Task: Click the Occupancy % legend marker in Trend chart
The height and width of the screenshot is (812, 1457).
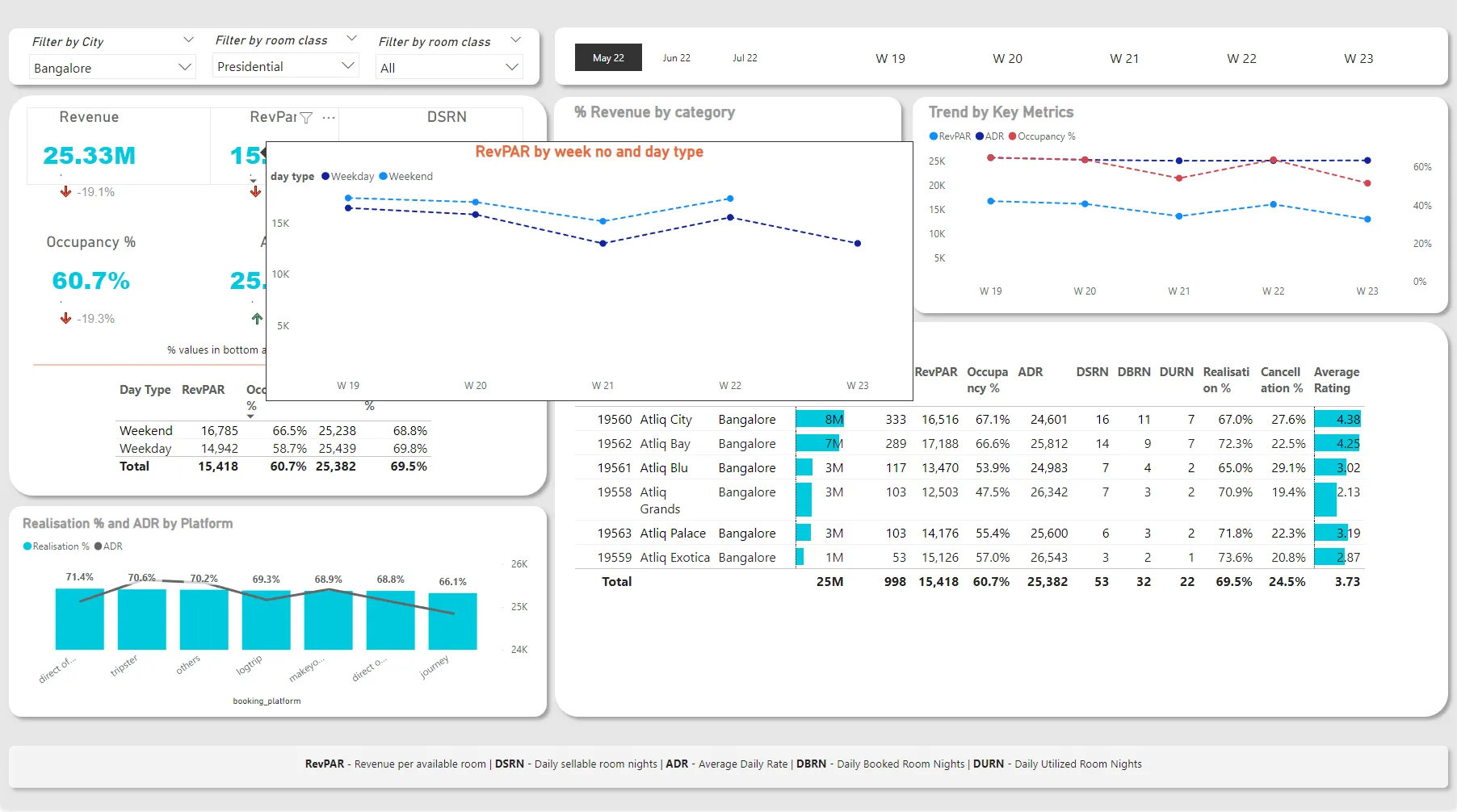Action: point(1013,136)
